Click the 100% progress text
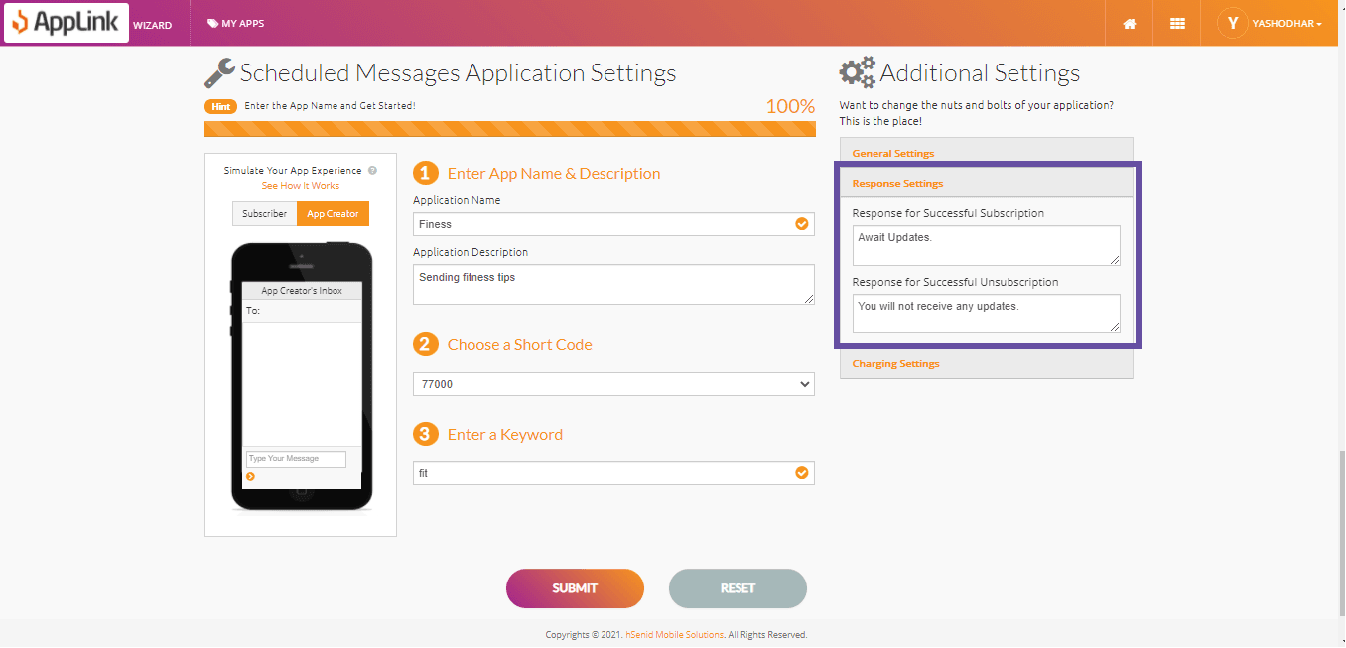Viewport: 1346px width, 648px height. coord(790,106)
